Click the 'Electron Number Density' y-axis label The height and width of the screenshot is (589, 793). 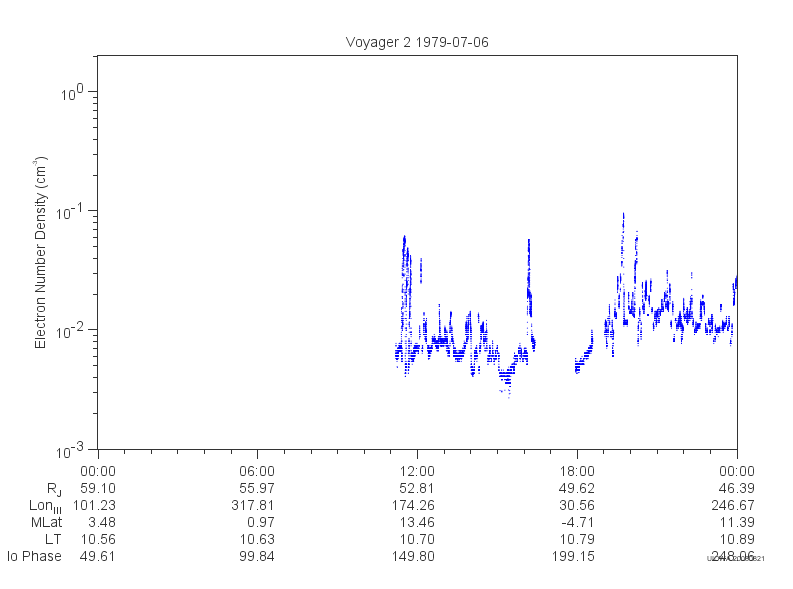pyautogui.click(x=40, y=252)
